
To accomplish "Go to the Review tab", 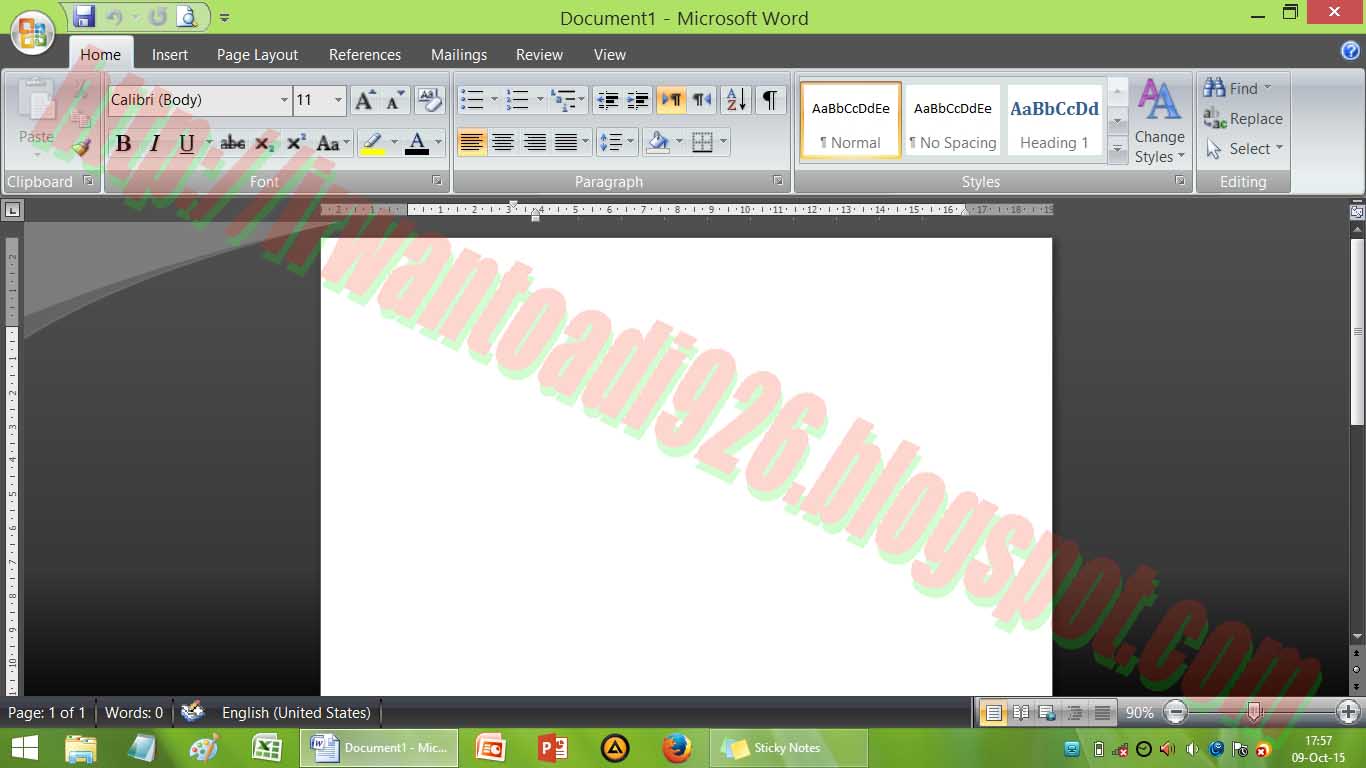I will [x=539, y=55].
